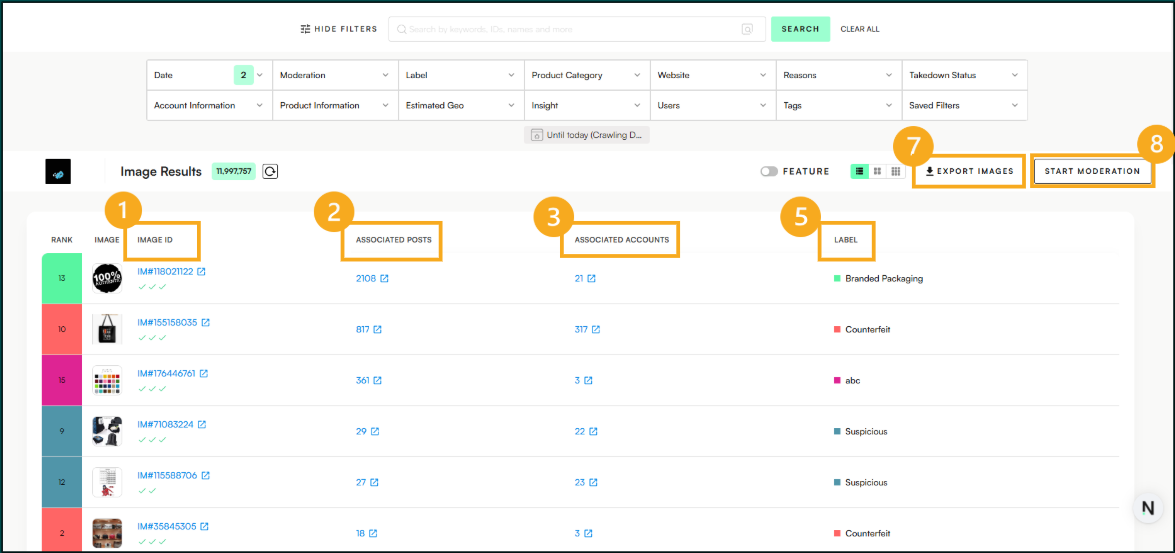This screenshot has width=1175, height=553.
Task: Open external link icon for IM#155158035
Action: (x=205, y=323)
